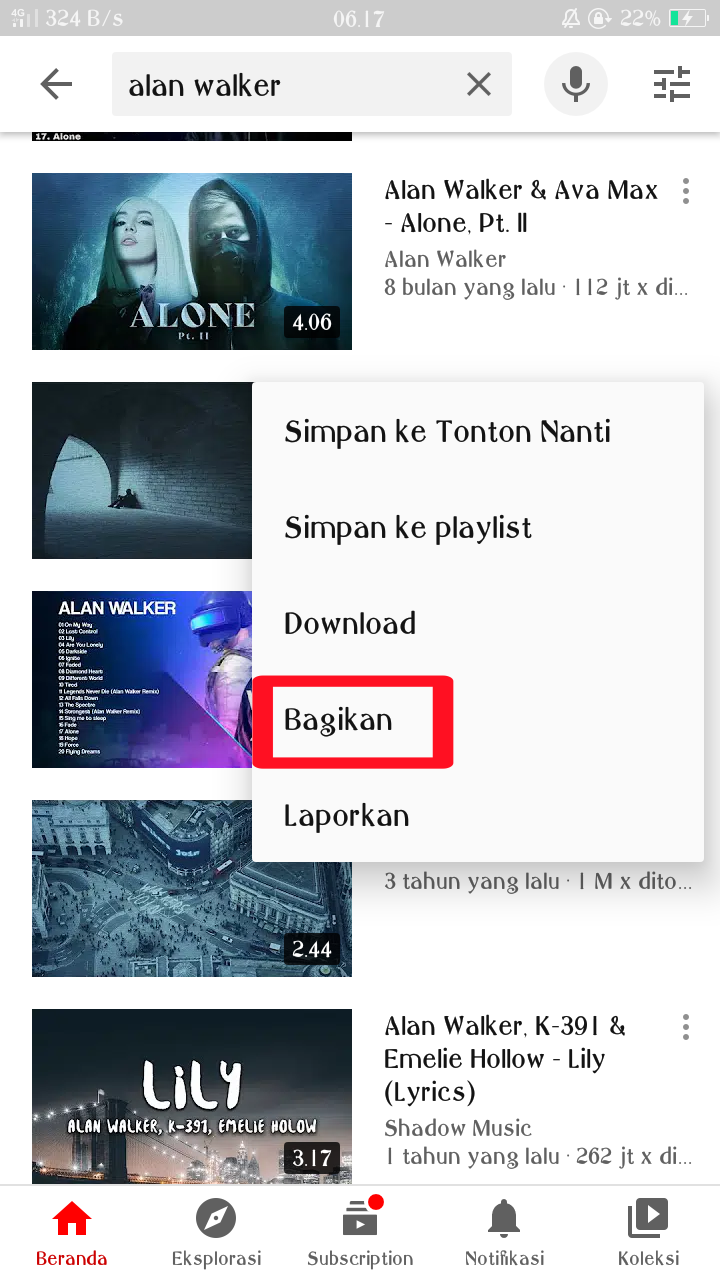Open more options for the Lily lyrics video
This screenshot has width=720, height=1280.
tap(685, 1027)
